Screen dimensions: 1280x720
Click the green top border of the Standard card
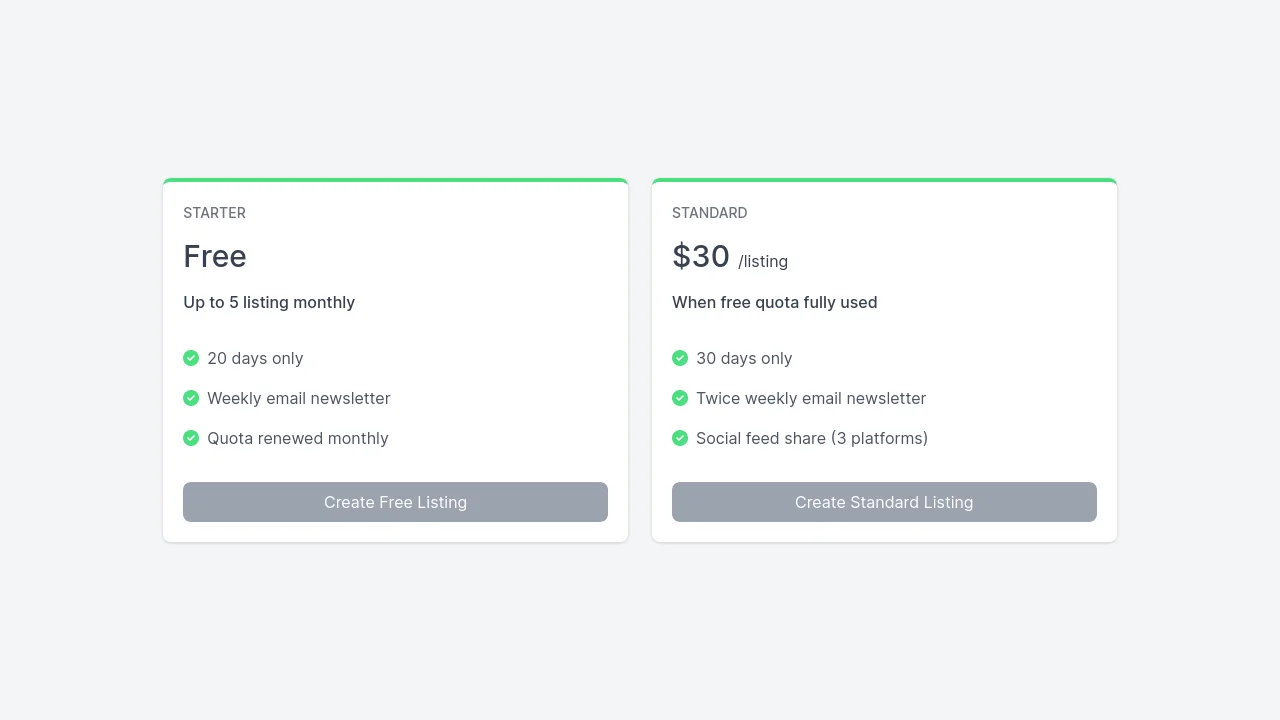[x=884, y=181]
